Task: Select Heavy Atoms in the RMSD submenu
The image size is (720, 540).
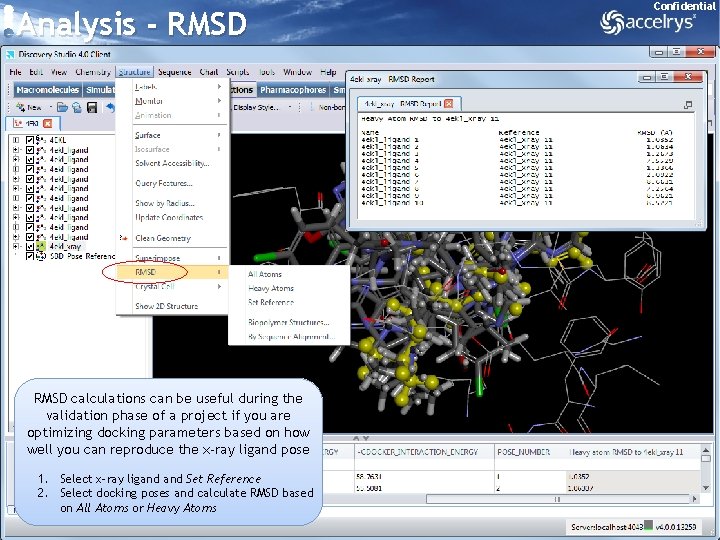Action: point(270,288)
